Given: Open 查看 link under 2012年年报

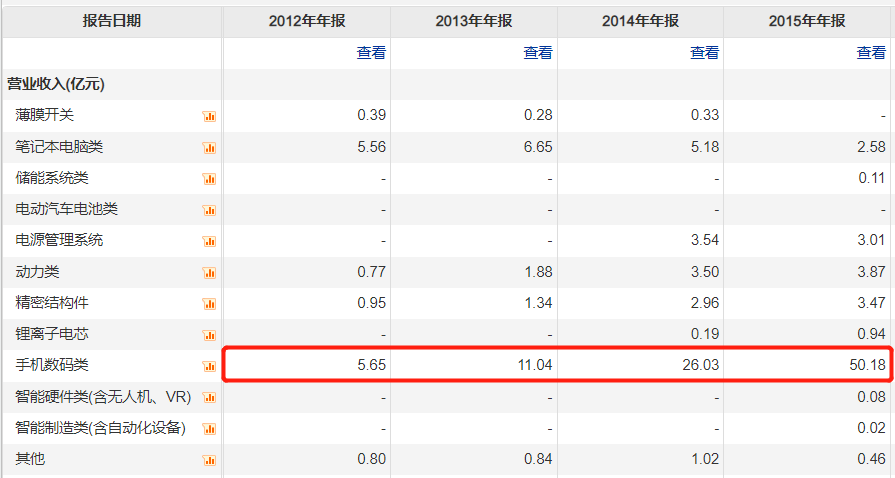Looking at the screenshot, I should coord(371,53).
